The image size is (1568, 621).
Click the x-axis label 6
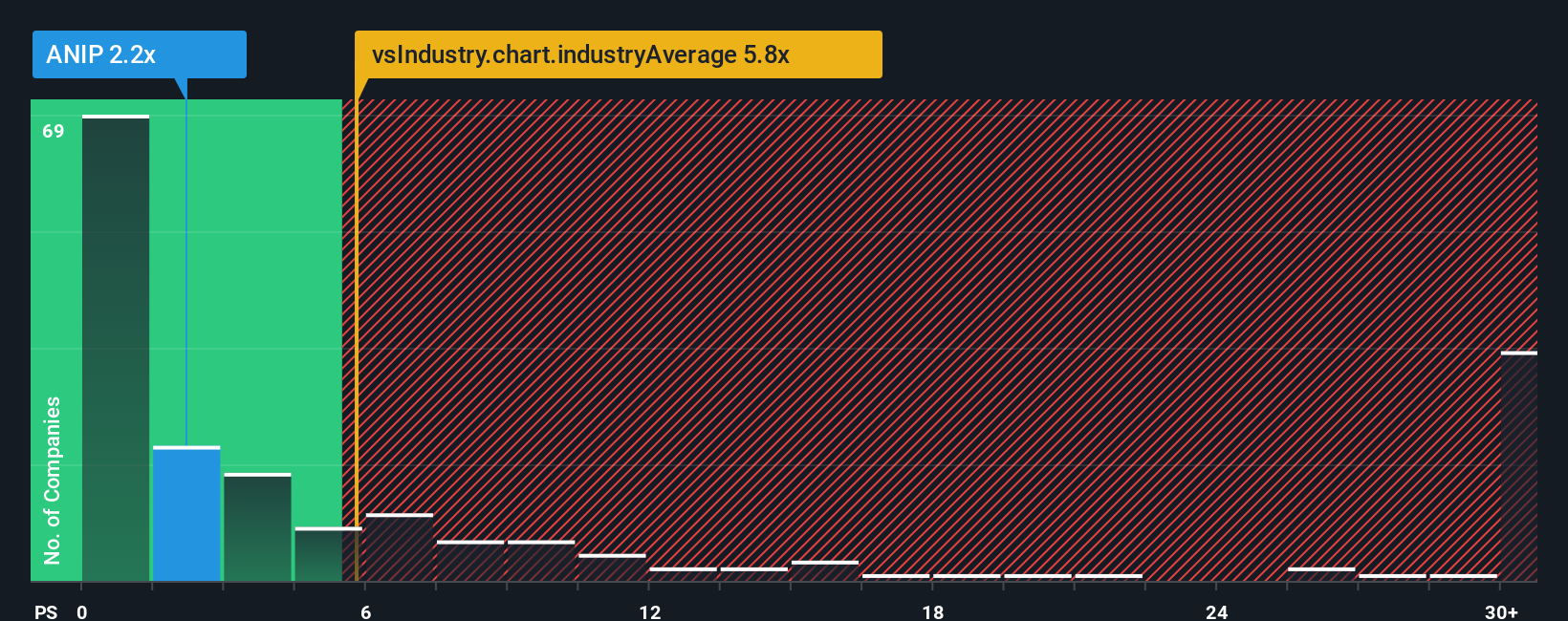(366, 611)
